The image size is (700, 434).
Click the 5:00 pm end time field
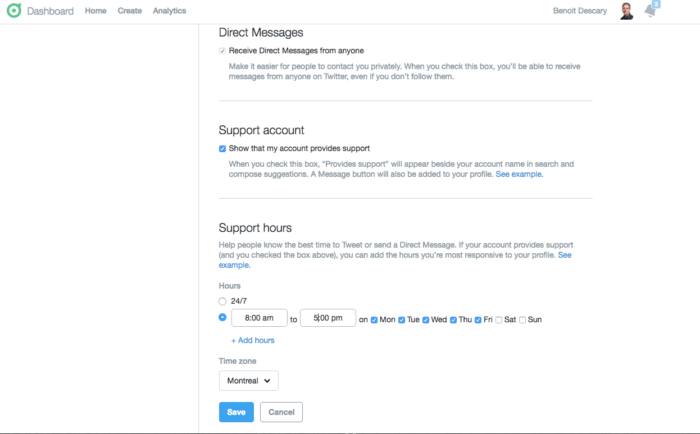click(x=328, y=319)
